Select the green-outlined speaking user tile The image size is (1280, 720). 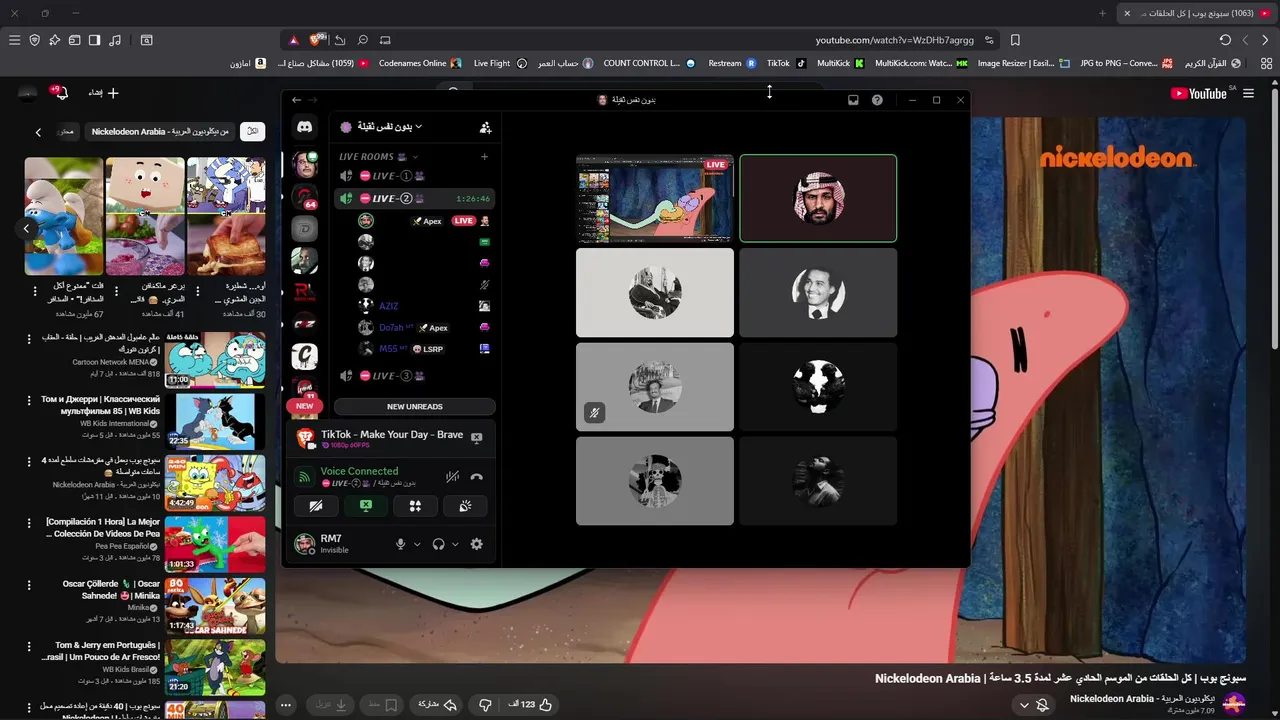pos(818,198)
